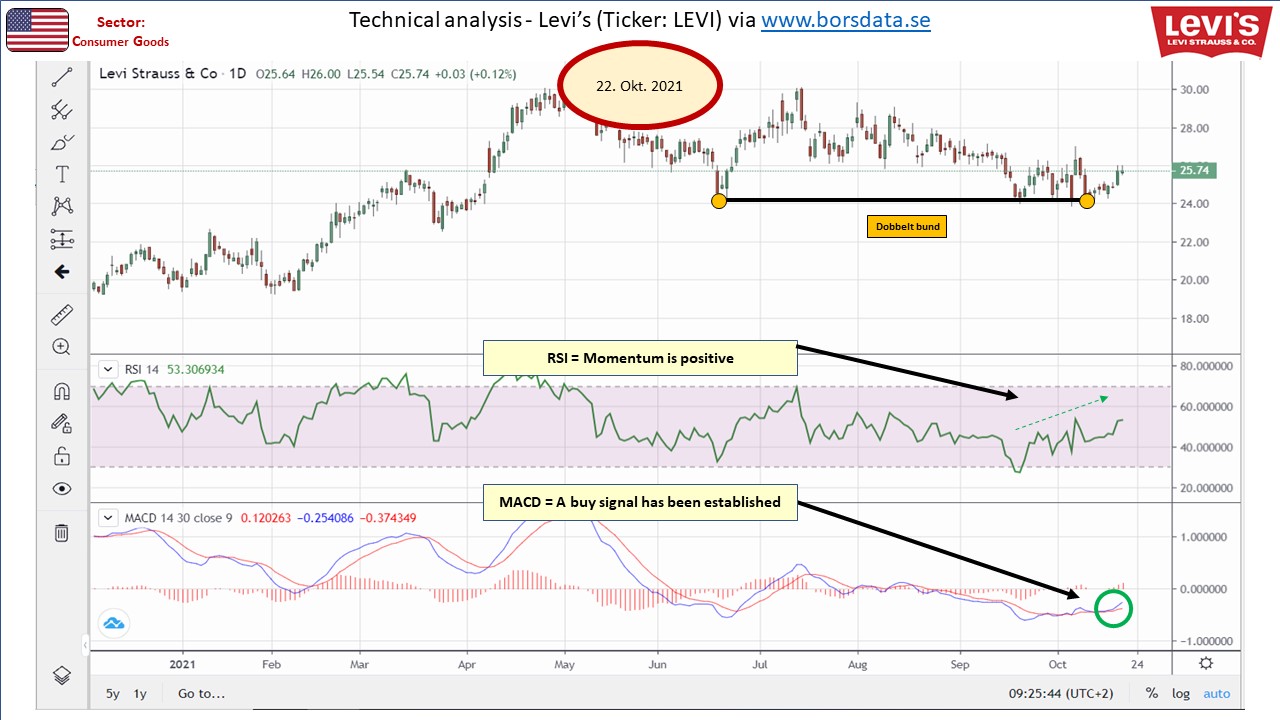Image resolution: width=1280 pixels, height=720 pixels.
Task: Switch to the 1y time range
Action: pyautogui.click(x=140, y=693)
